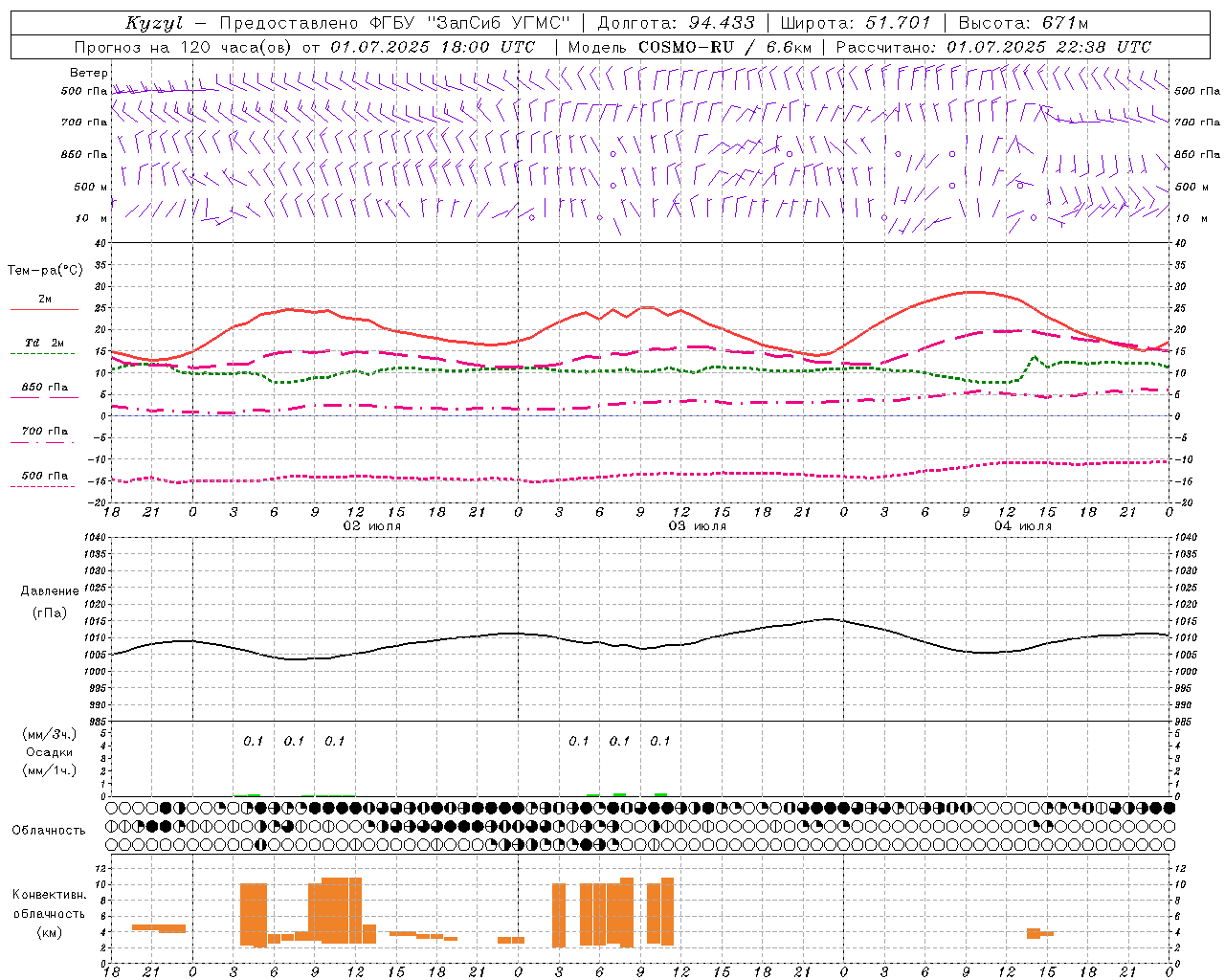This screenshot has width=1225, height=980.
Task: Click the 500 гПа temperature legend label
Action: [45, 476]
